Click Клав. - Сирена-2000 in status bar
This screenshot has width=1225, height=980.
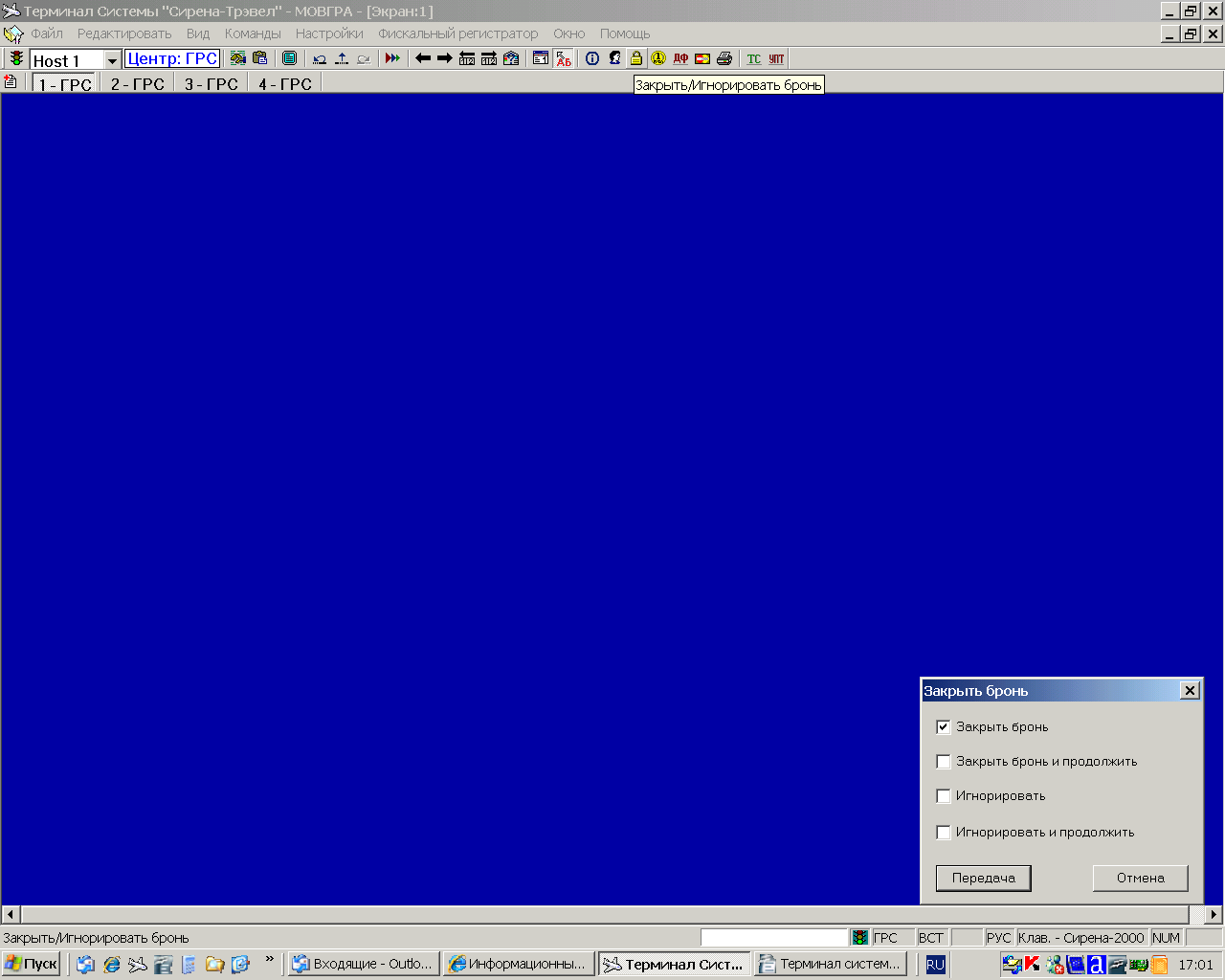click(1081, 938)
